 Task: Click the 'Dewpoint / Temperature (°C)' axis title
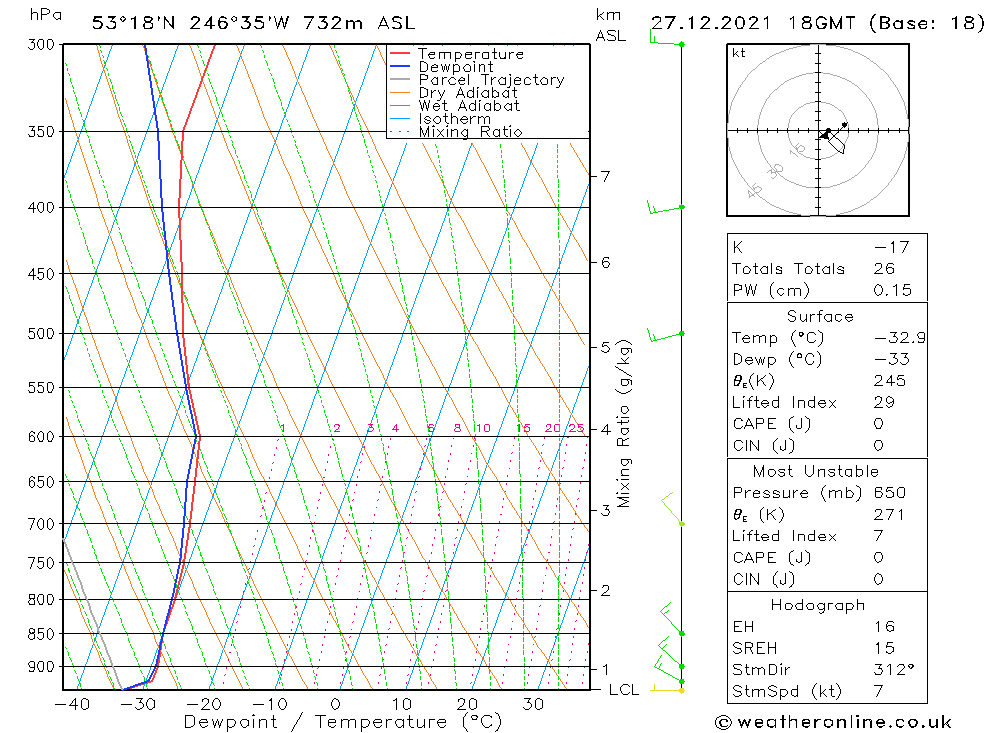click(x=342, y=722)
